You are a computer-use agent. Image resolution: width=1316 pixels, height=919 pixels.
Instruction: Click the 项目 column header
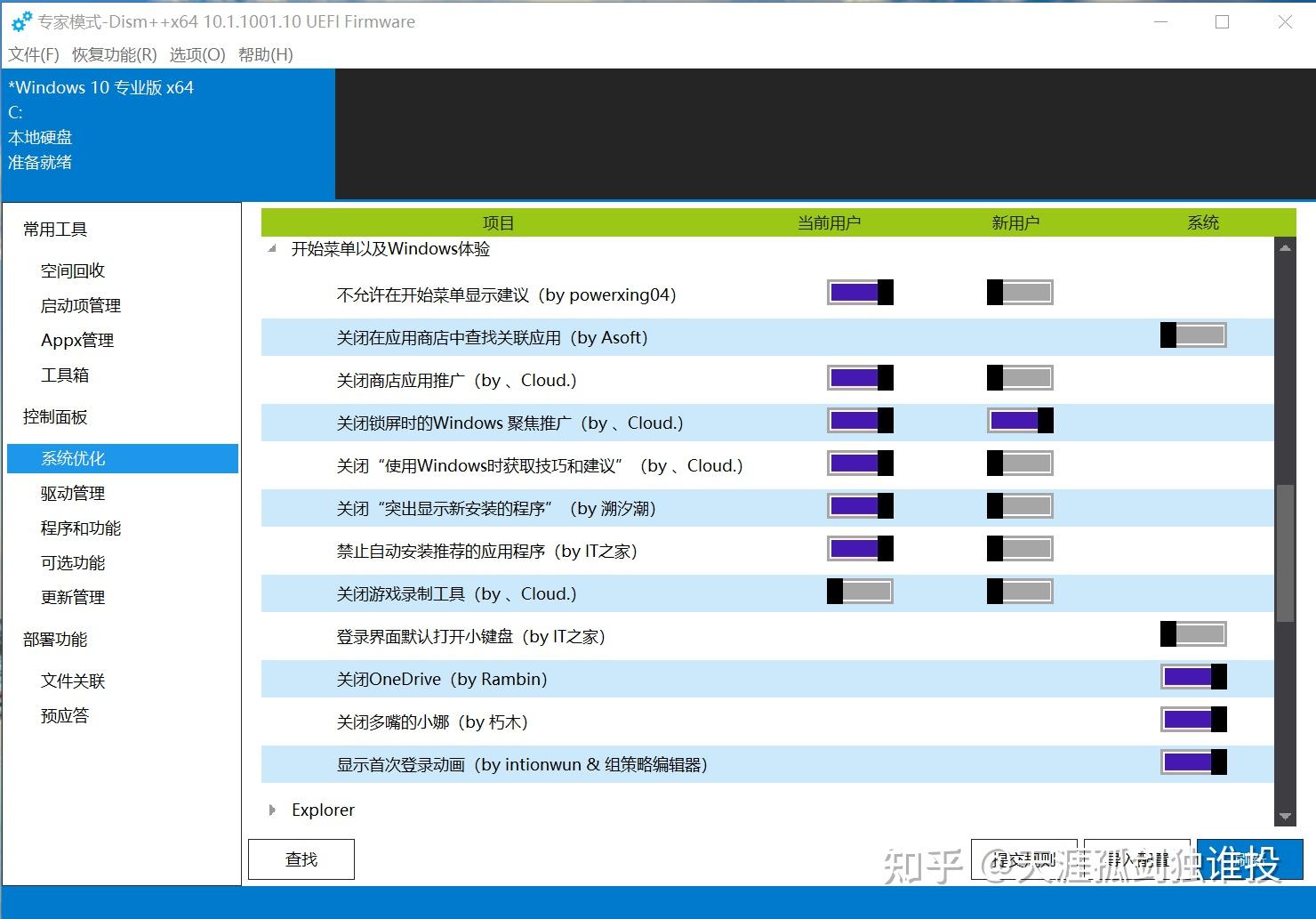click(x=498, y=222)
